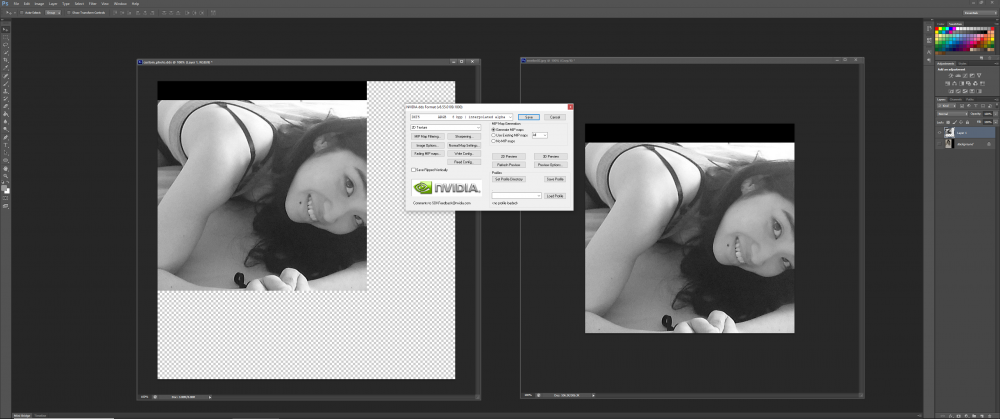Select the Hand tool

(6, 168)
